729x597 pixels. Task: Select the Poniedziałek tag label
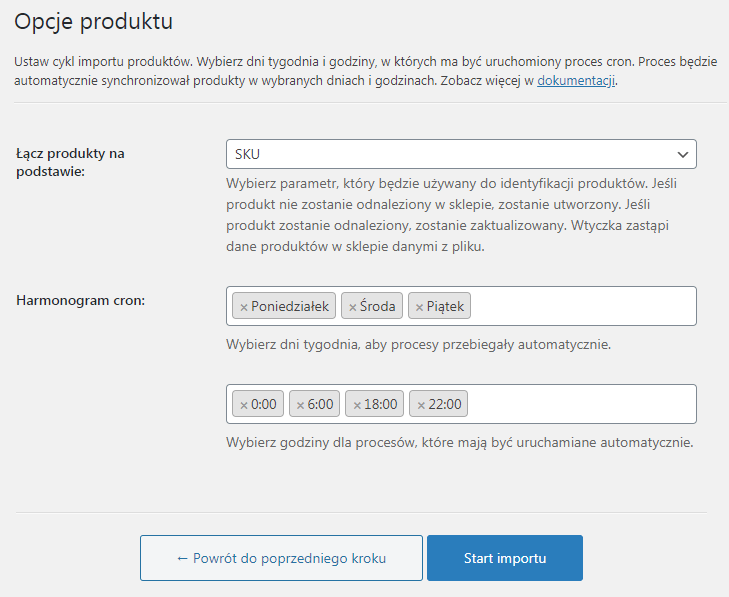290,306
